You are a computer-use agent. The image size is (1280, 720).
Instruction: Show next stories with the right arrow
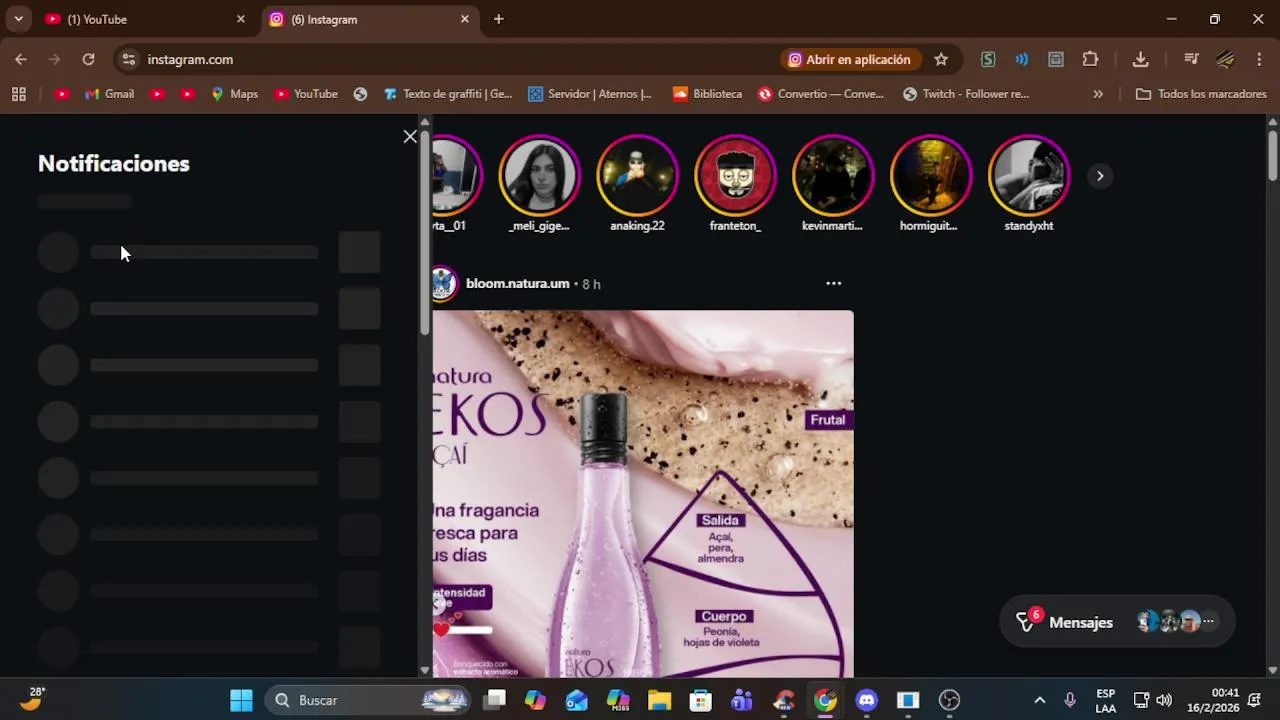coord(1099,176)
